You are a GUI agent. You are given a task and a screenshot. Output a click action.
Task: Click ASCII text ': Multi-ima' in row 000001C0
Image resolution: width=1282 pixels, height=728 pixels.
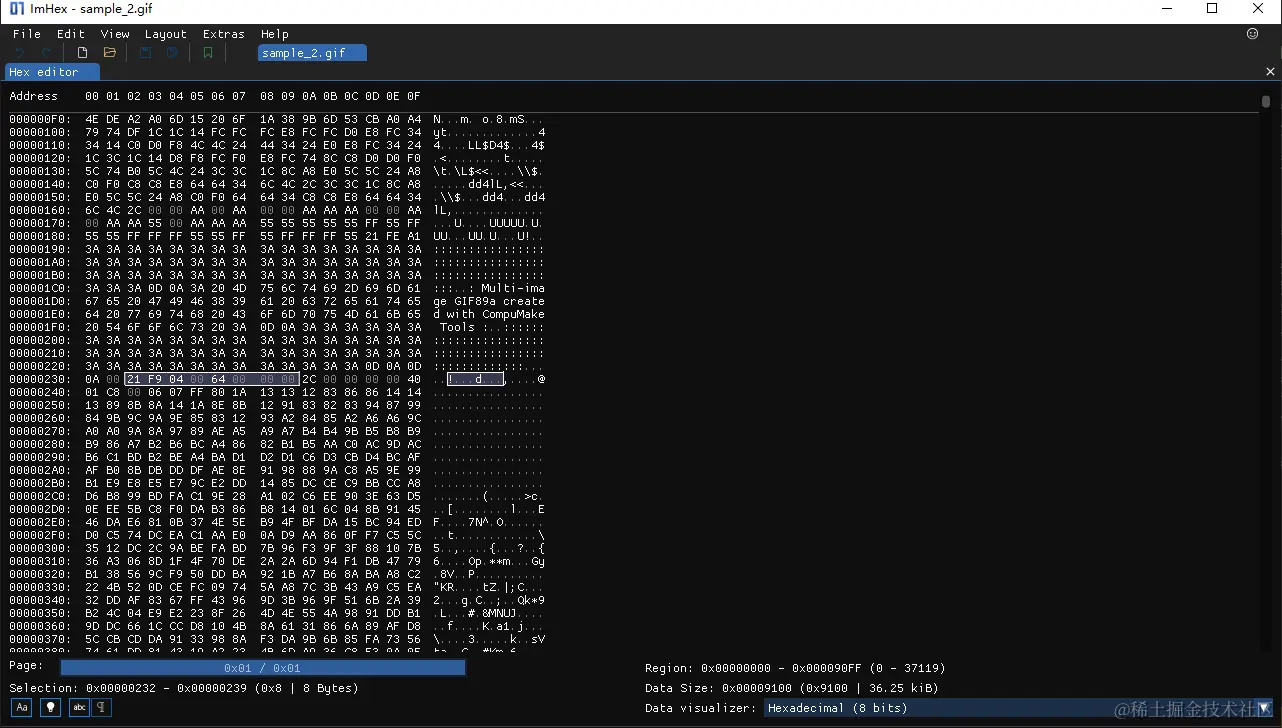(506, 288)
